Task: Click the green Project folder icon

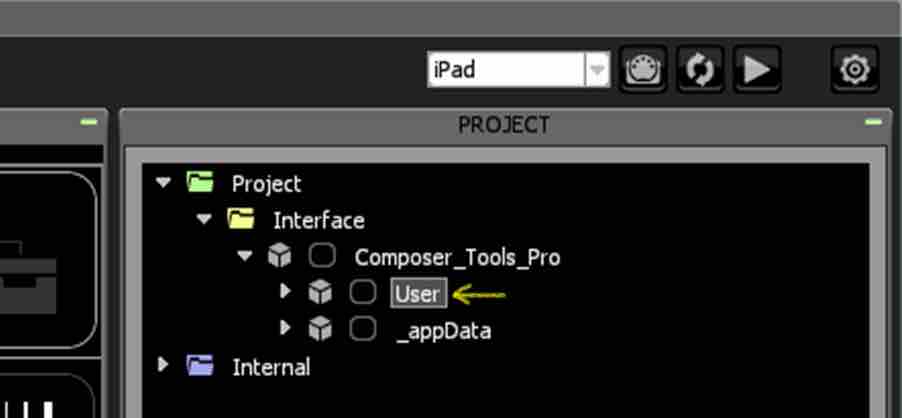Action: 200,182
